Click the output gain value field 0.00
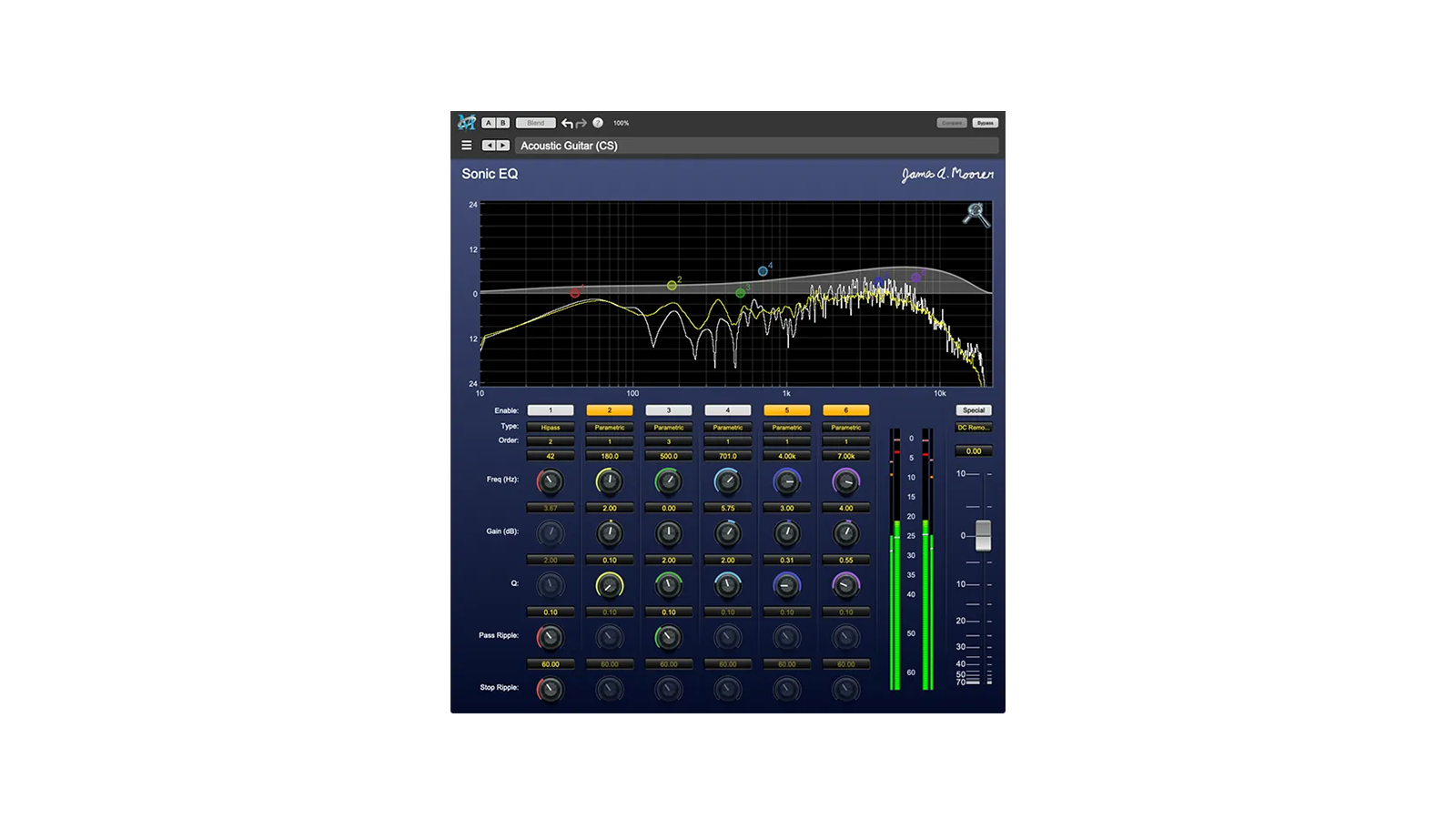Viewport: 1456px width, 819px height. (x=974, y=450)
